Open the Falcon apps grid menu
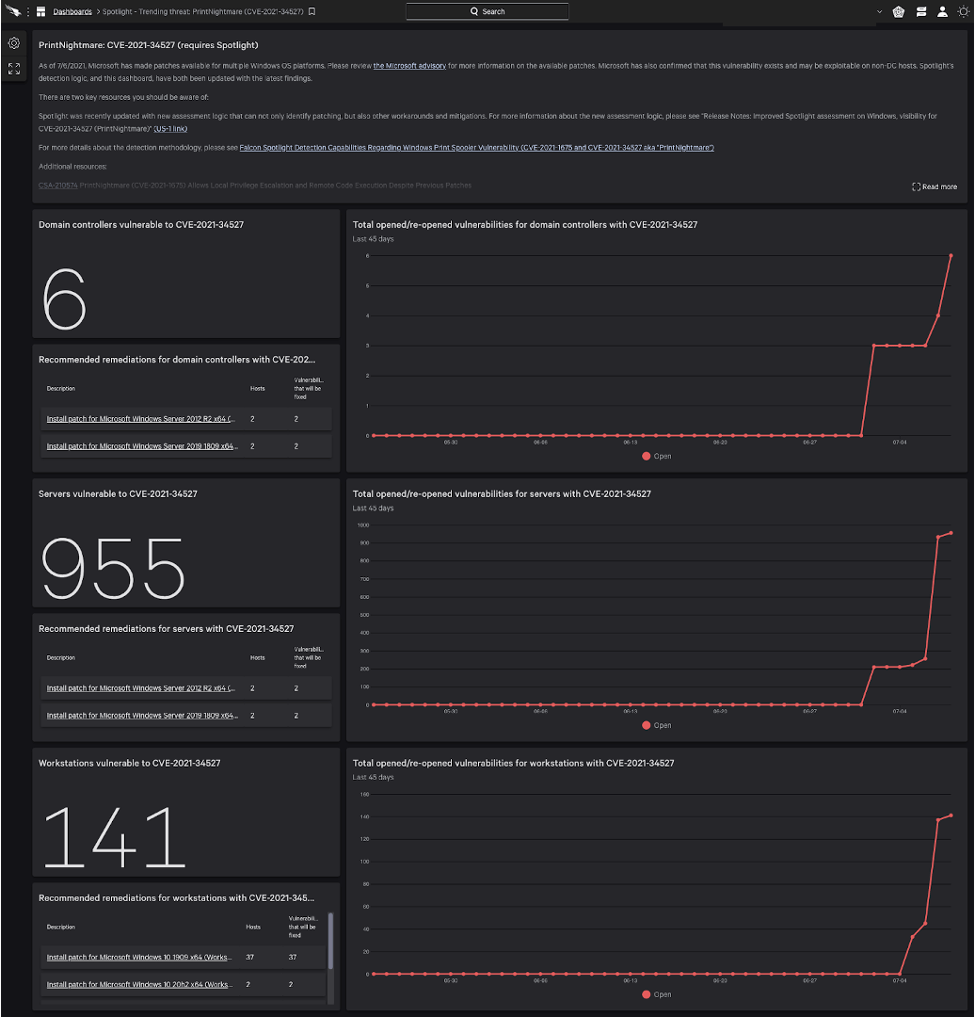The width and height of the screenshot is (977, 1018). pyautogui.click(x=40, y=12)
